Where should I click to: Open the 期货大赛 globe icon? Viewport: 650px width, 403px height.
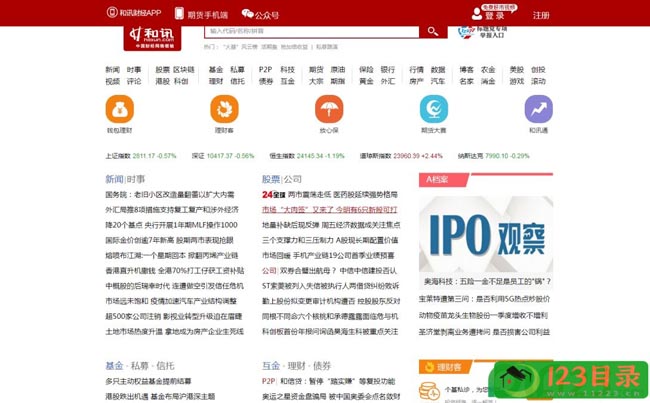click(434, 109)
